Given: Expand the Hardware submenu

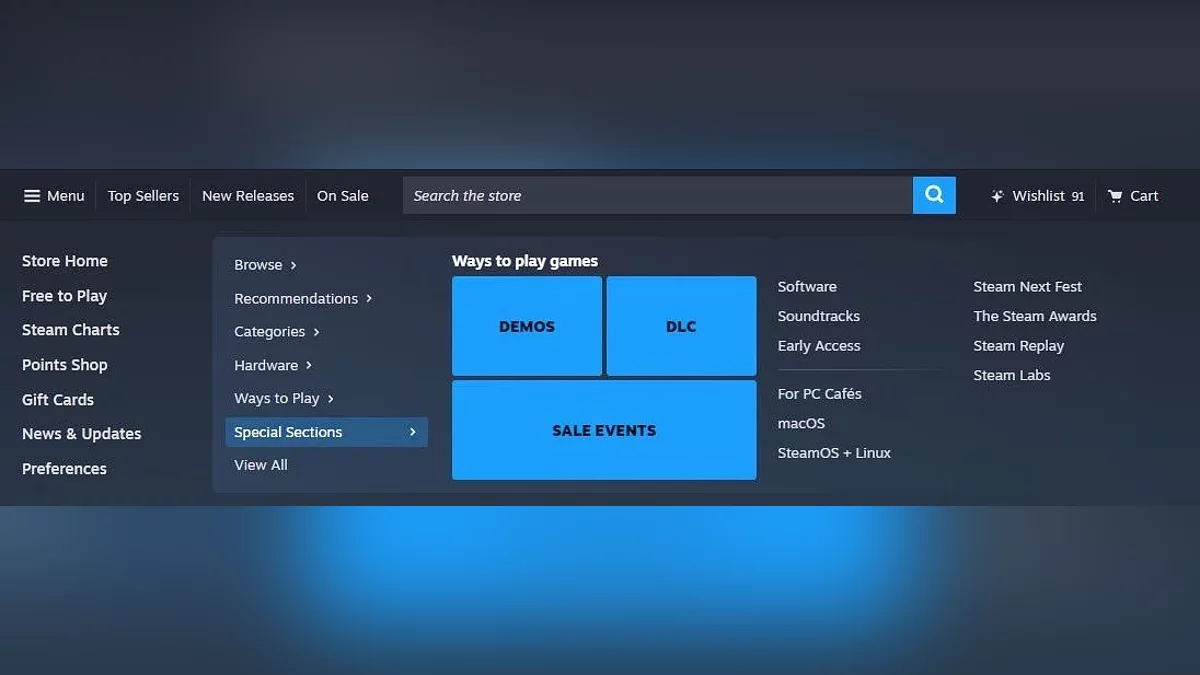Looking at the screenshot, I should (x=273, y=365).
